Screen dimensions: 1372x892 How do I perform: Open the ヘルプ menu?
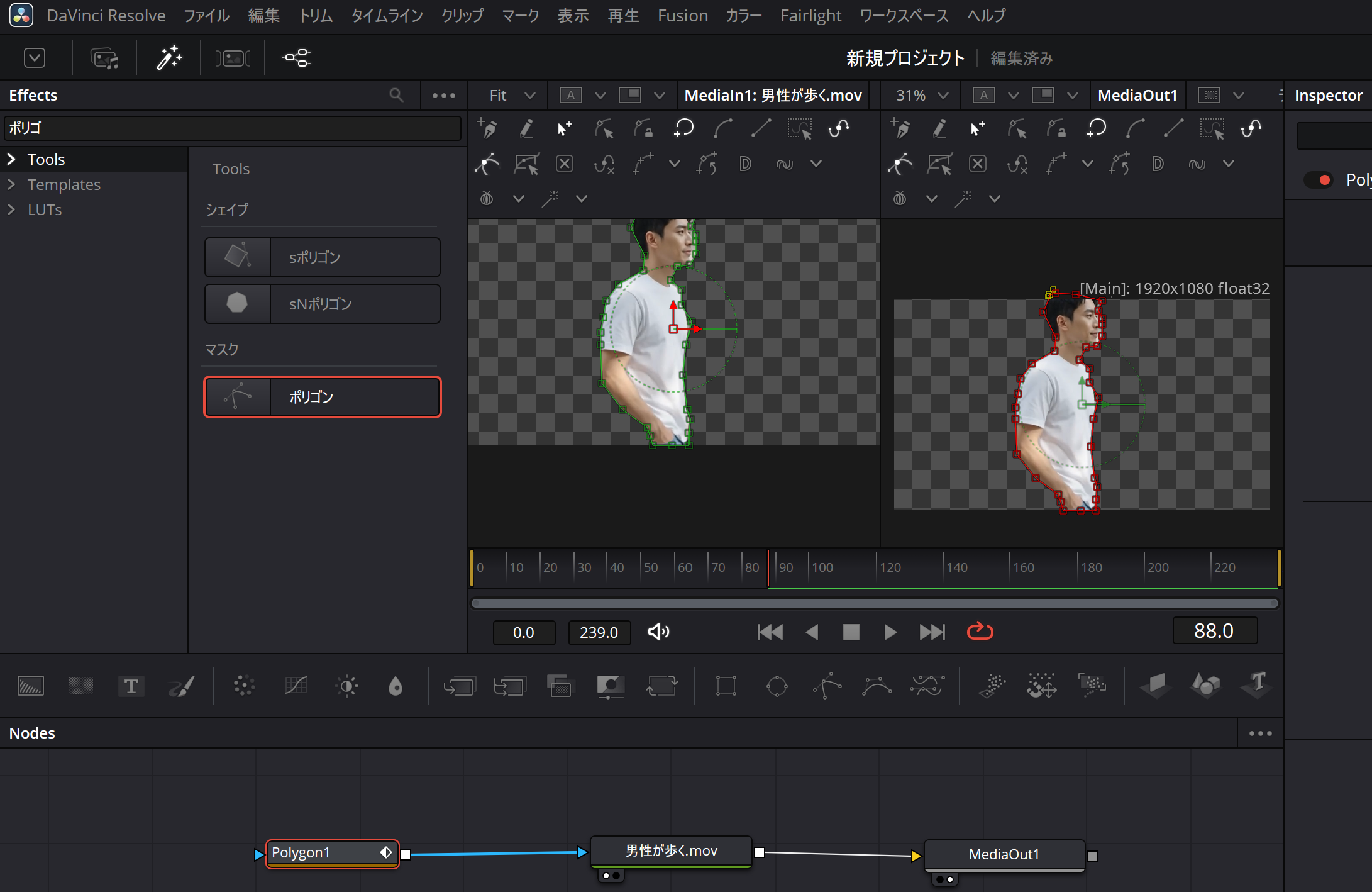click(x=987, y=16)
